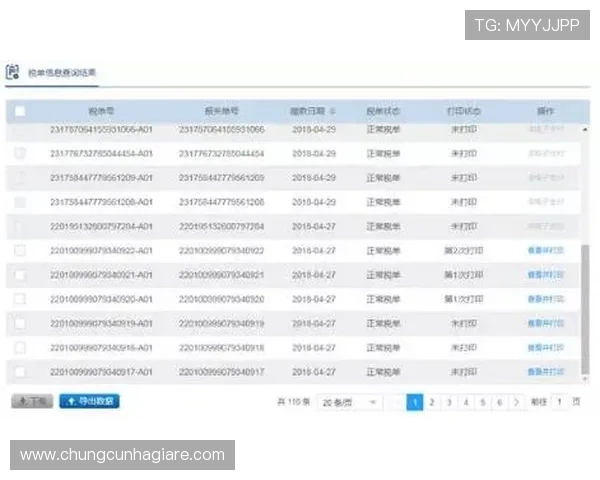Screen dimensions: 600x480
Task: Click 第2次打印 print status cell
Action: tap(464, 251)
